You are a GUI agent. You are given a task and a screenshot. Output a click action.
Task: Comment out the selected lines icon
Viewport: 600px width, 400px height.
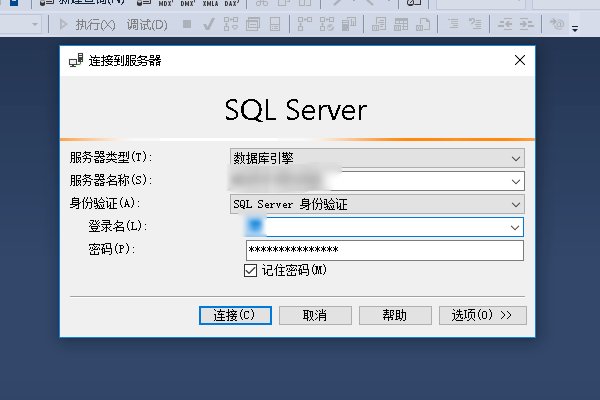(x=453, y=24)
